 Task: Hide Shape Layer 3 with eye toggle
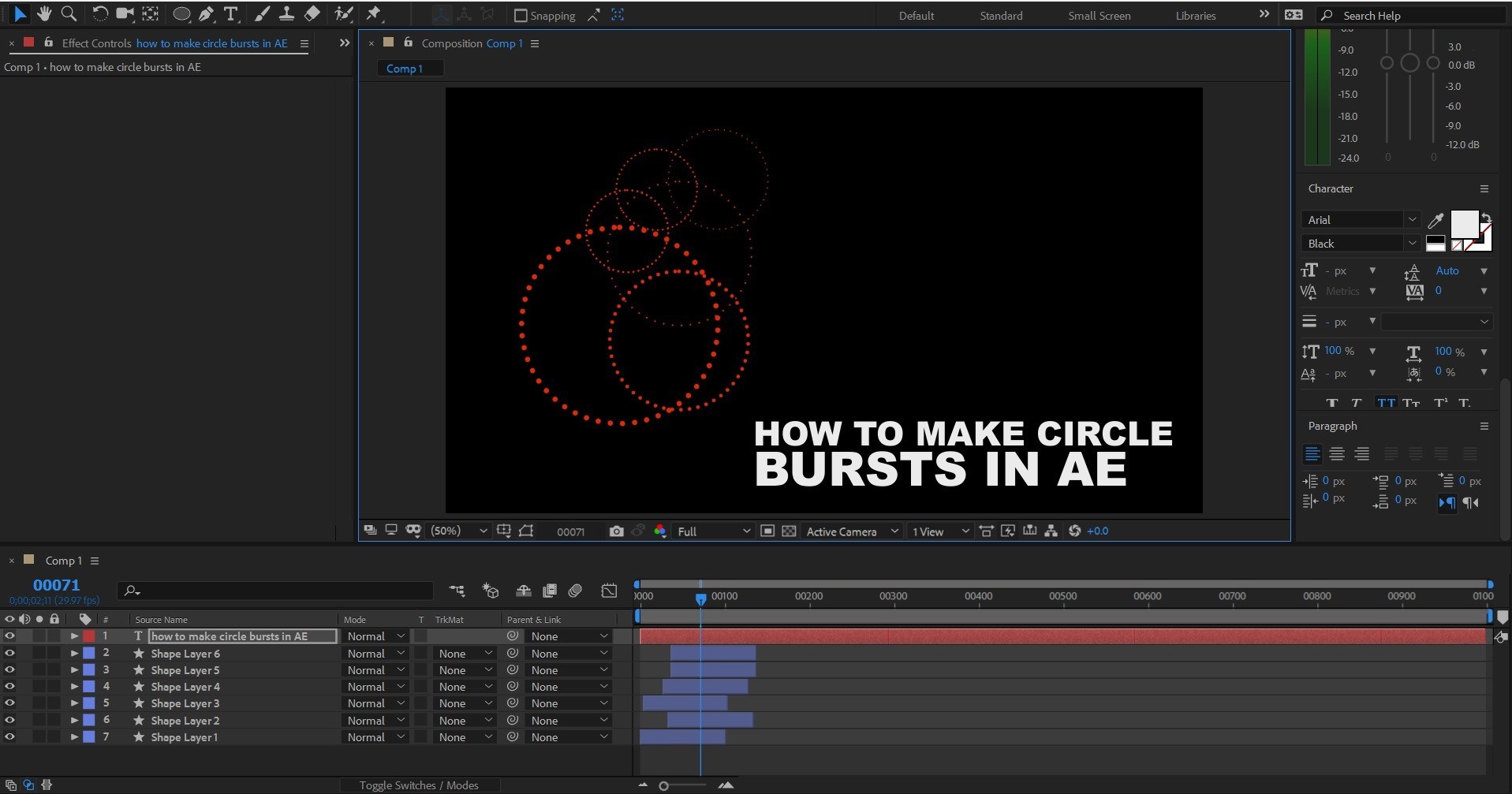(x=9, y=703)
